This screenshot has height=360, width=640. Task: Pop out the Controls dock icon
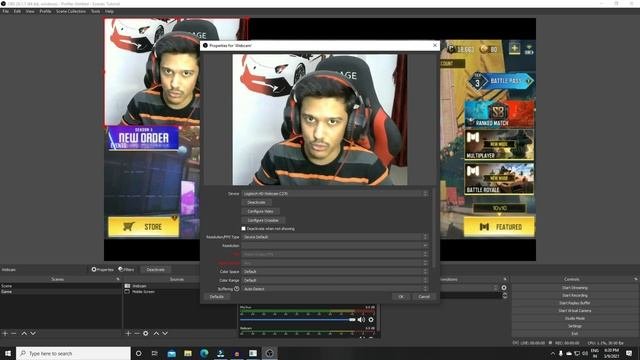click(636, 279)
